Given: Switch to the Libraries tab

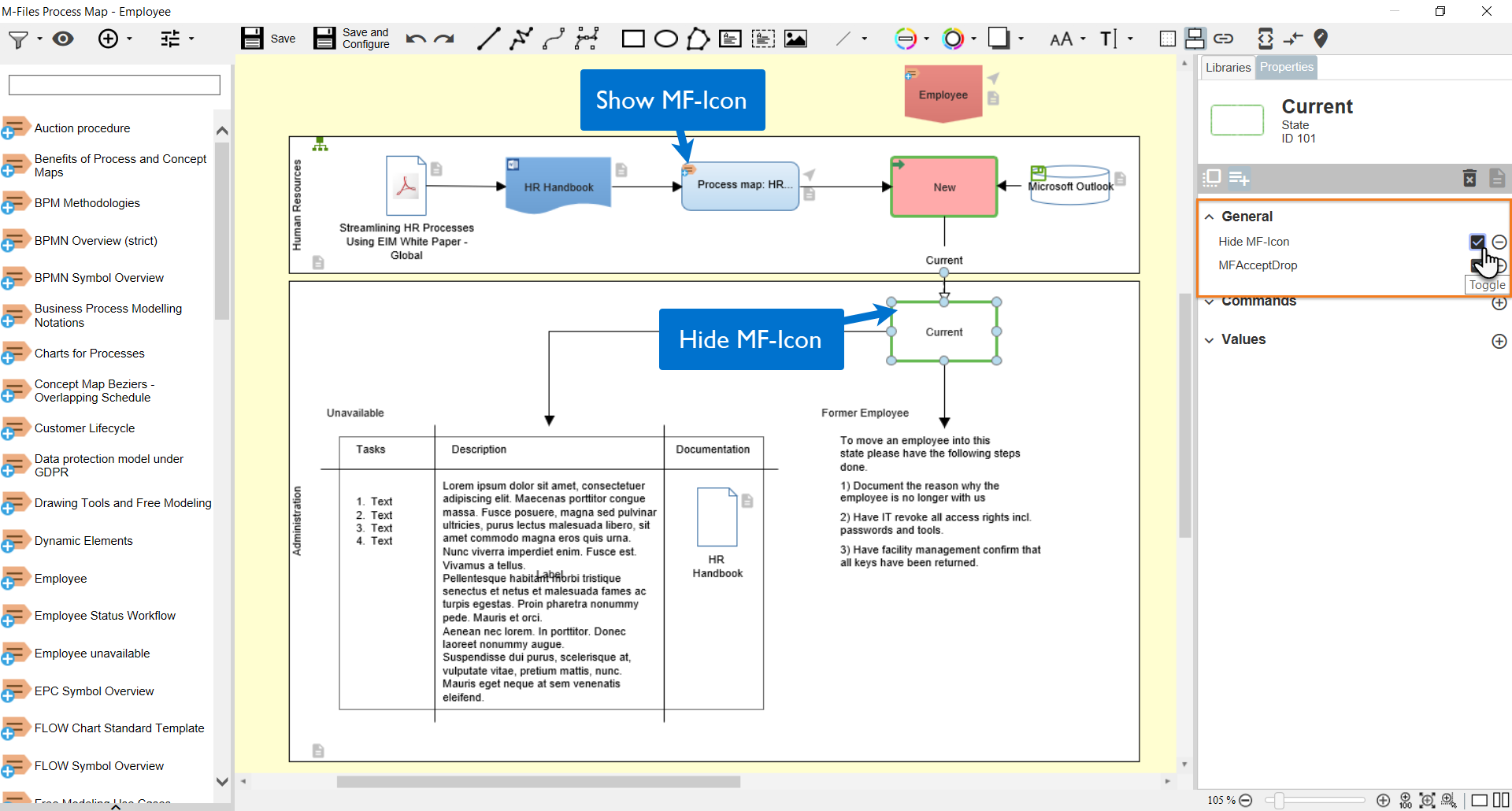Looking at the screenshot, I should [x=1228, y=68].
